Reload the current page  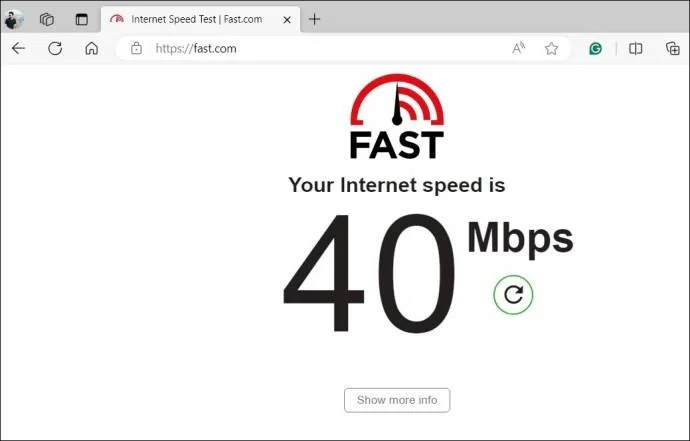[55, 48]
